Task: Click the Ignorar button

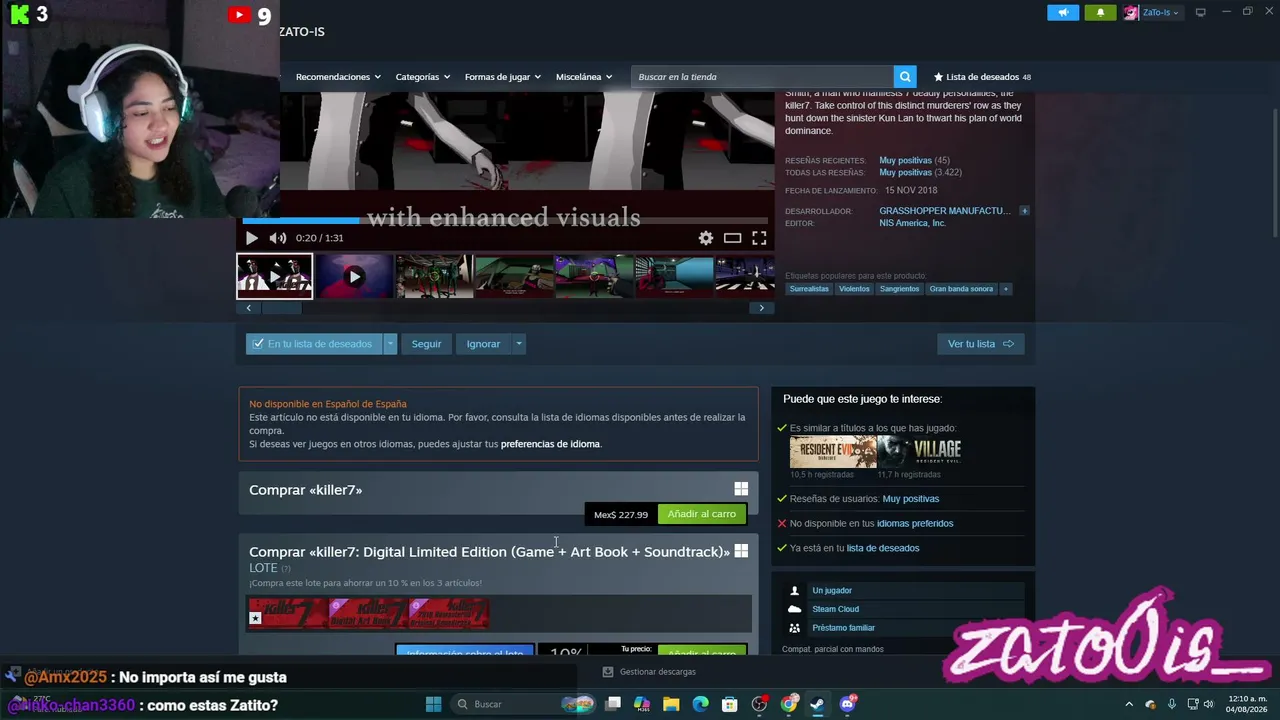Action: 483,344
